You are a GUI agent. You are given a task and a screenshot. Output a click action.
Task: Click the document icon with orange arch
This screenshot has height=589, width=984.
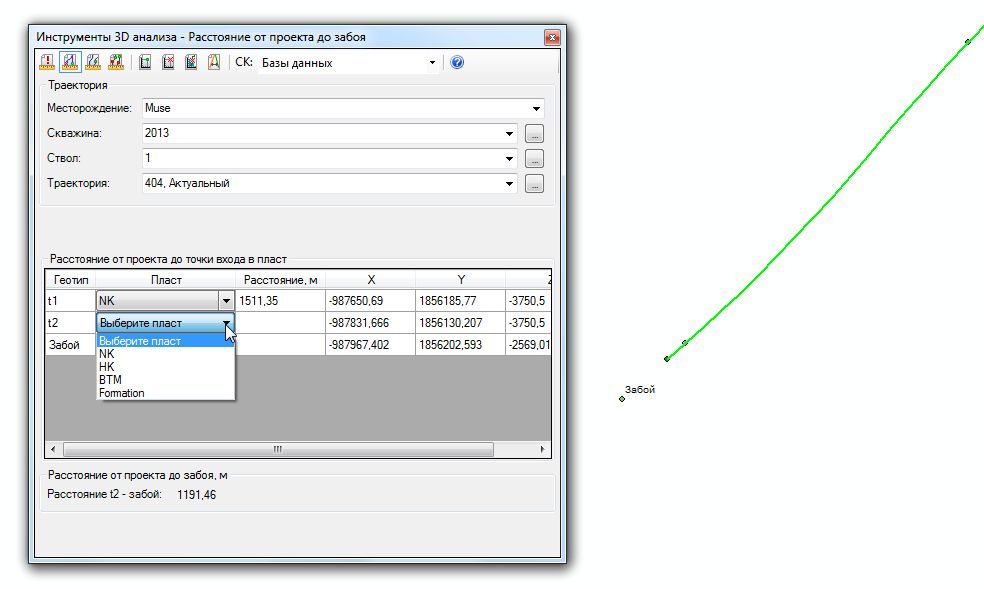pyautogui.click(x=214, y=62)
